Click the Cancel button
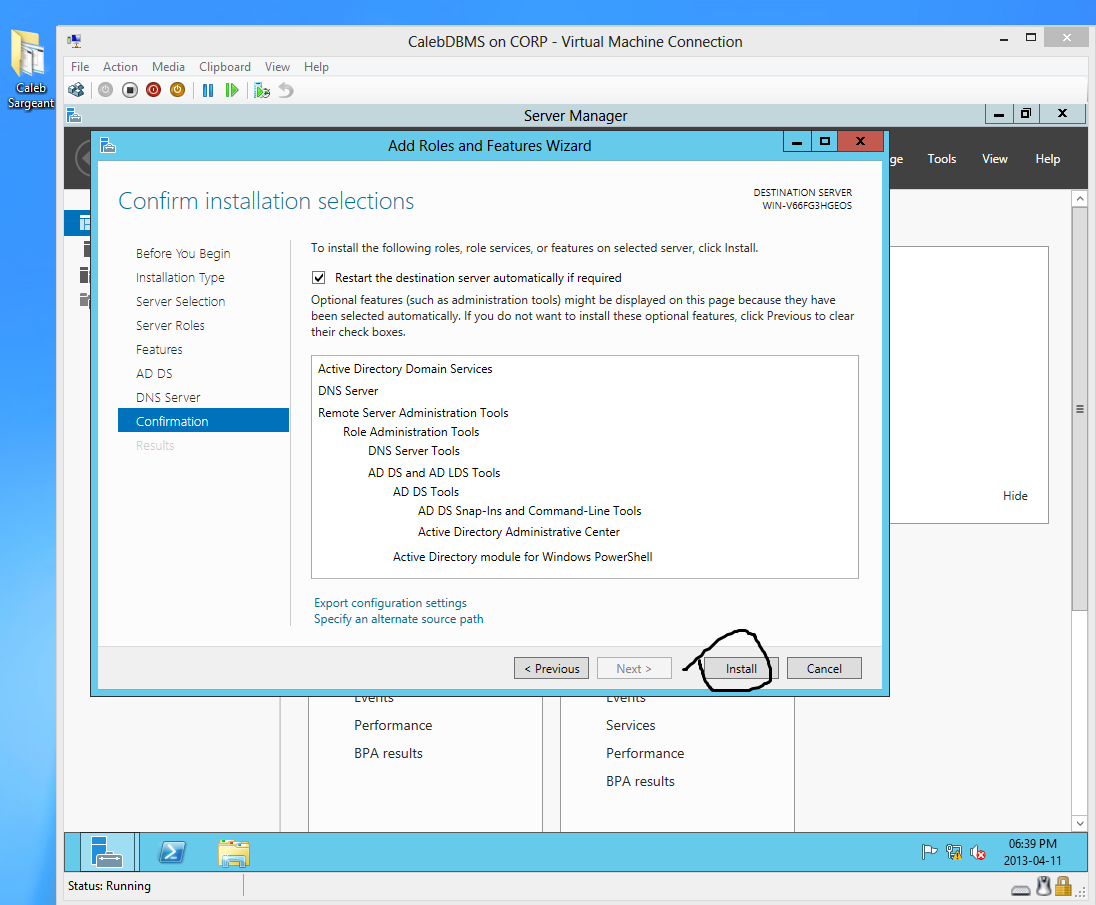Image resolution: width=1096 pixels, height=905 pixels. (824, 669)
